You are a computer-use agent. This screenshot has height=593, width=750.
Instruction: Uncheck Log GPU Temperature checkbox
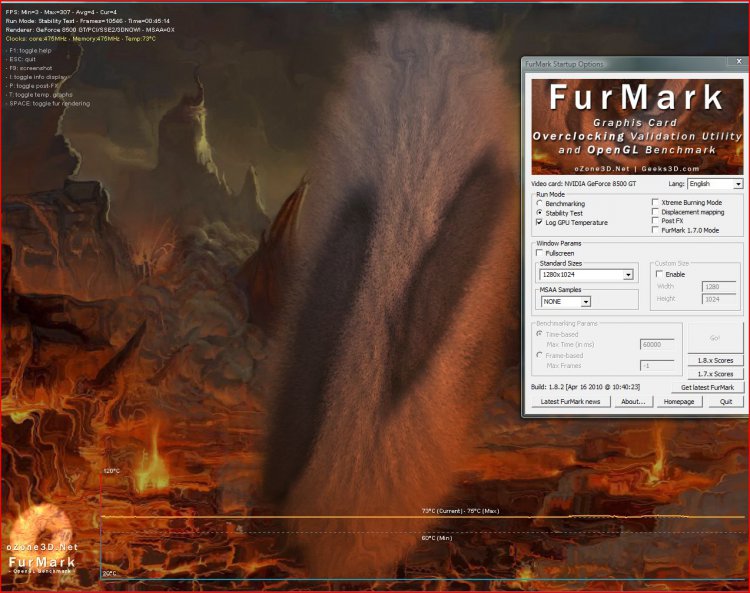tap(540, 222)
